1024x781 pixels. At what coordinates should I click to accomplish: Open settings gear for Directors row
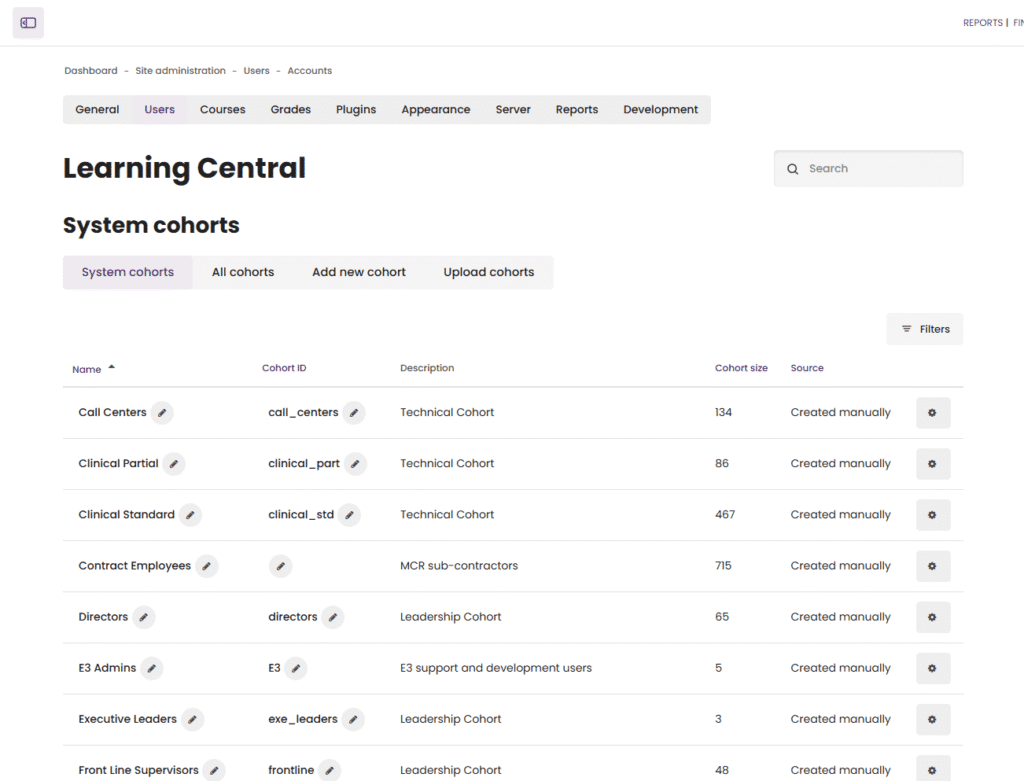pyautogui.click(x=932, y=617)
